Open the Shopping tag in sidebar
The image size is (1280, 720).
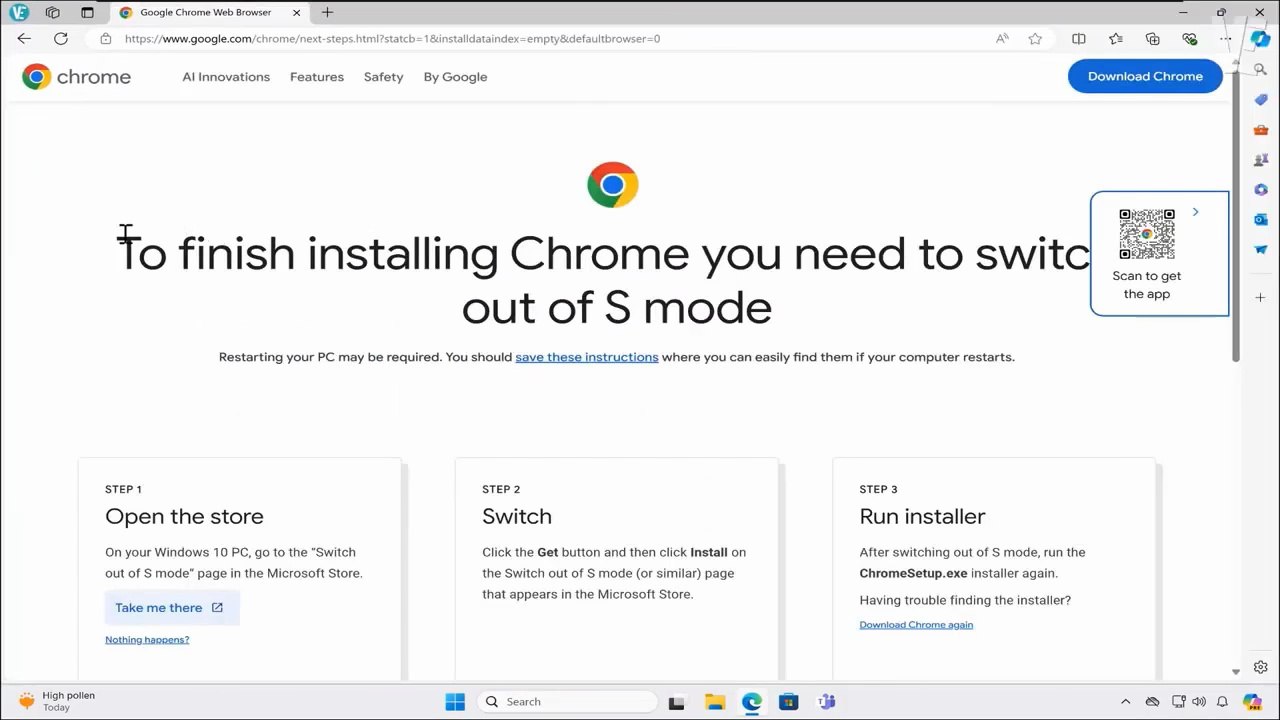tap(1261, 101)
